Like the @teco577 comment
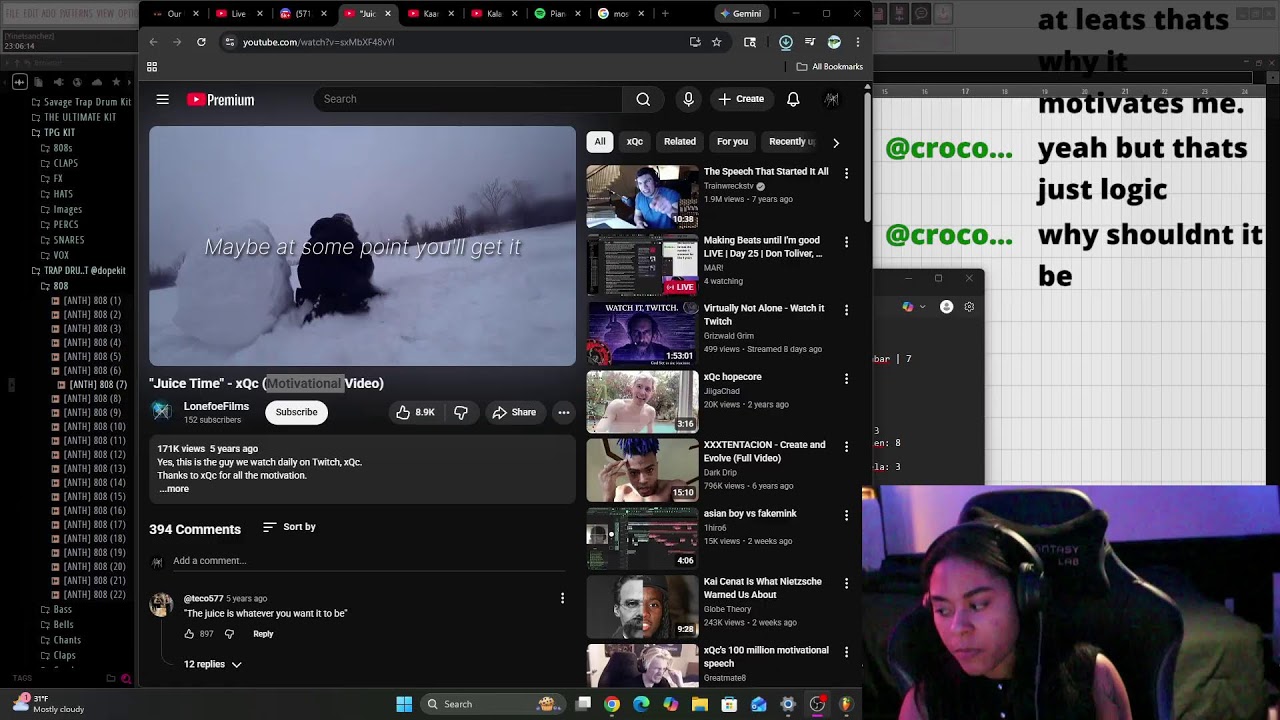Viewport: 1280px width, 720px height. pyautogui.click(x=189, y=634)
